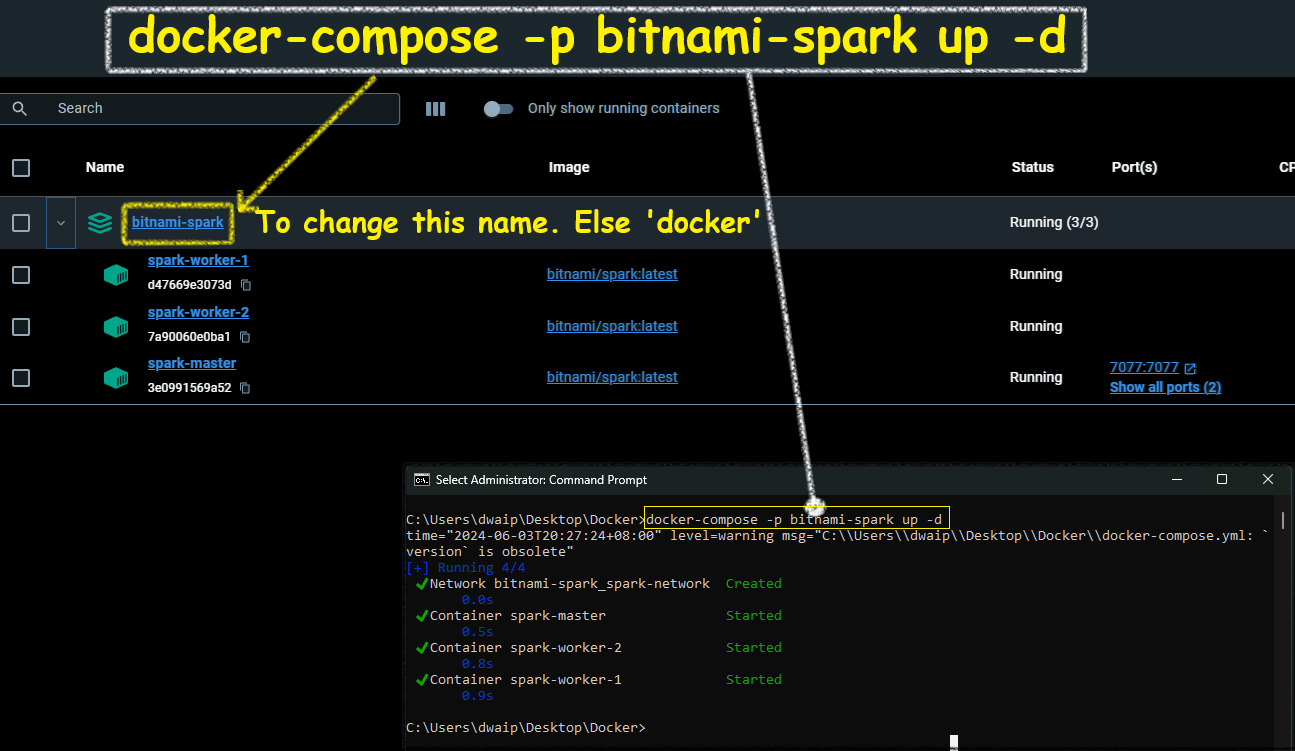This screenshot has width=1295, height=751.
Task: Open the spark-worker-1 container link
Action: tap(198, 261)
